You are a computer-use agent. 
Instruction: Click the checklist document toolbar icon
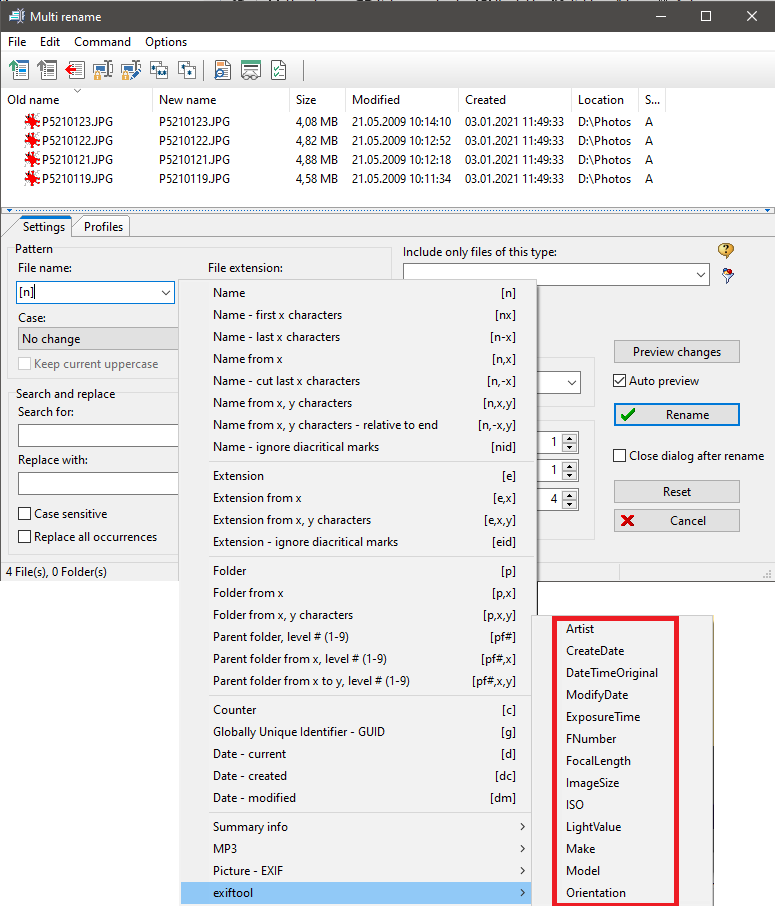point(279,70)
